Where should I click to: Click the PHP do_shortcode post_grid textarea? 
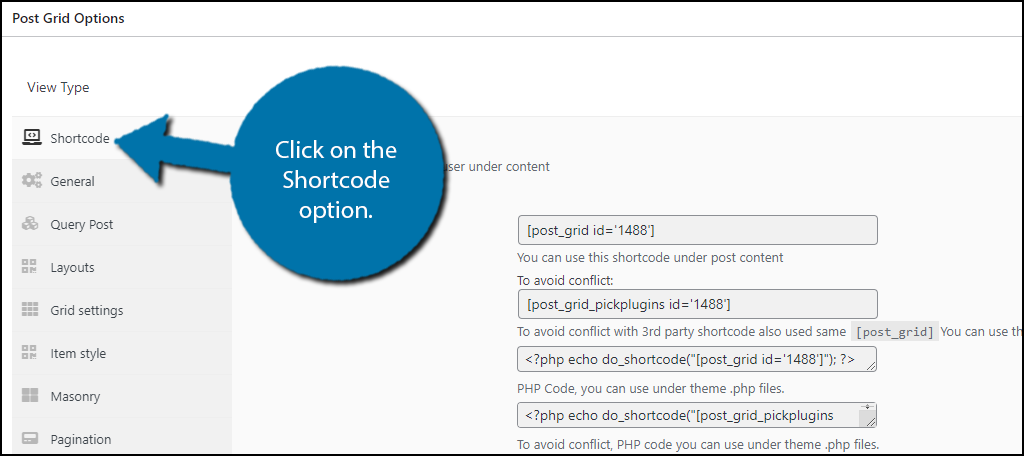coord(697,359)
